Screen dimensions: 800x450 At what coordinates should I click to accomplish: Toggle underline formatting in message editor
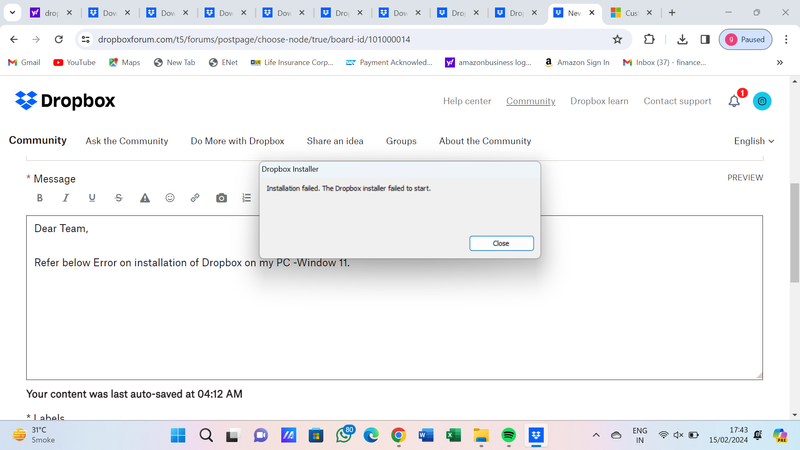[92, 198]
